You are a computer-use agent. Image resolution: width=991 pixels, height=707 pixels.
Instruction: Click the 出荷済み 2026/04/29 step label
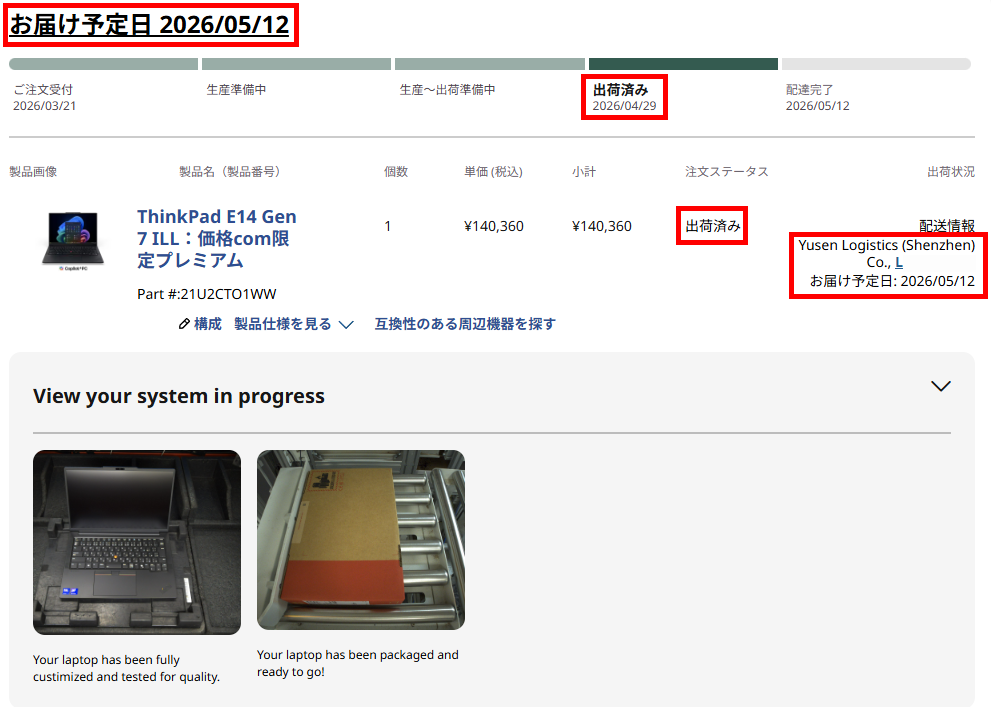click(624, 98)
